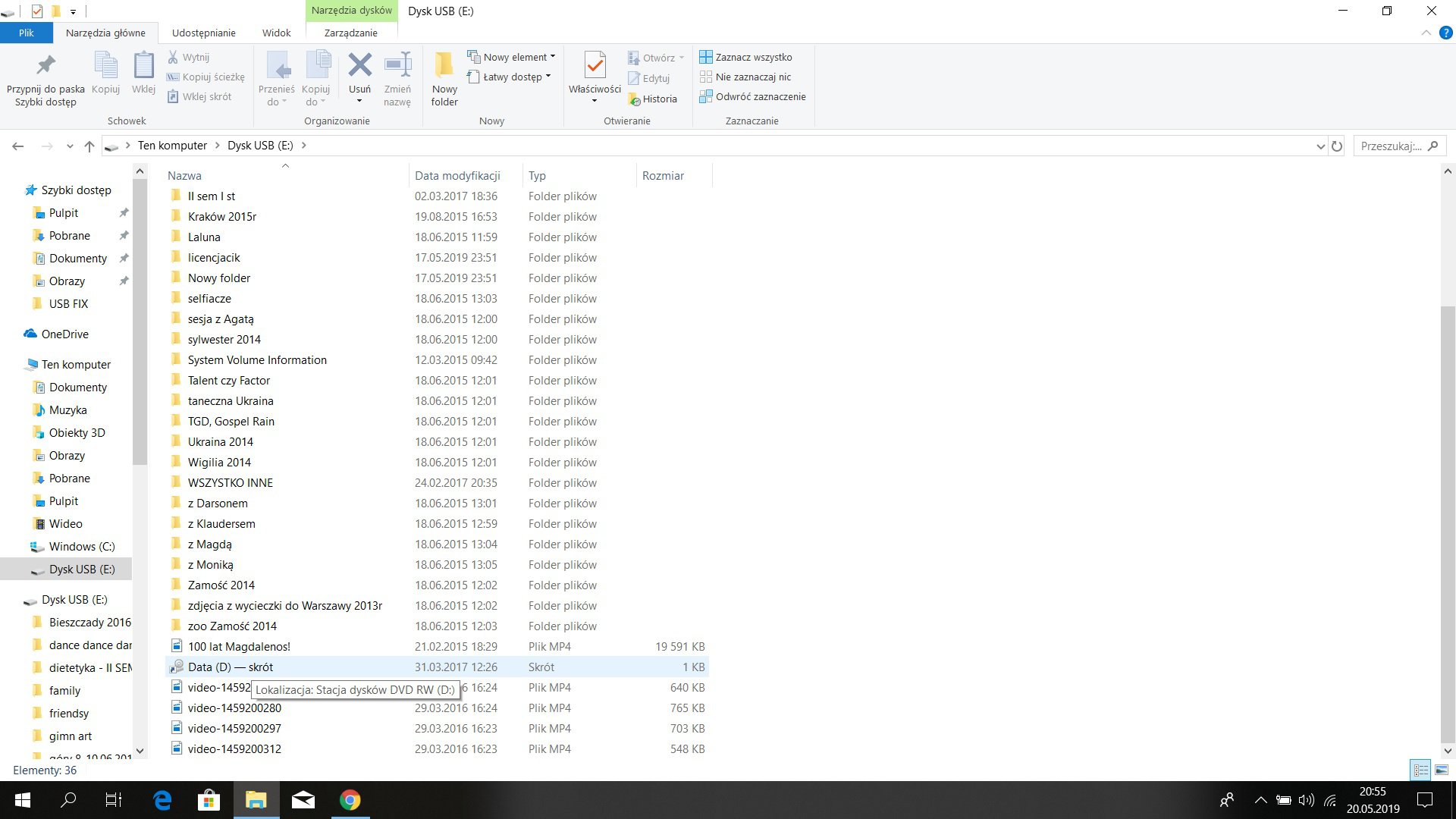Screen dimensions: 1456x819
Task: Open Właściwości properties icon
Action: (595, 67)
